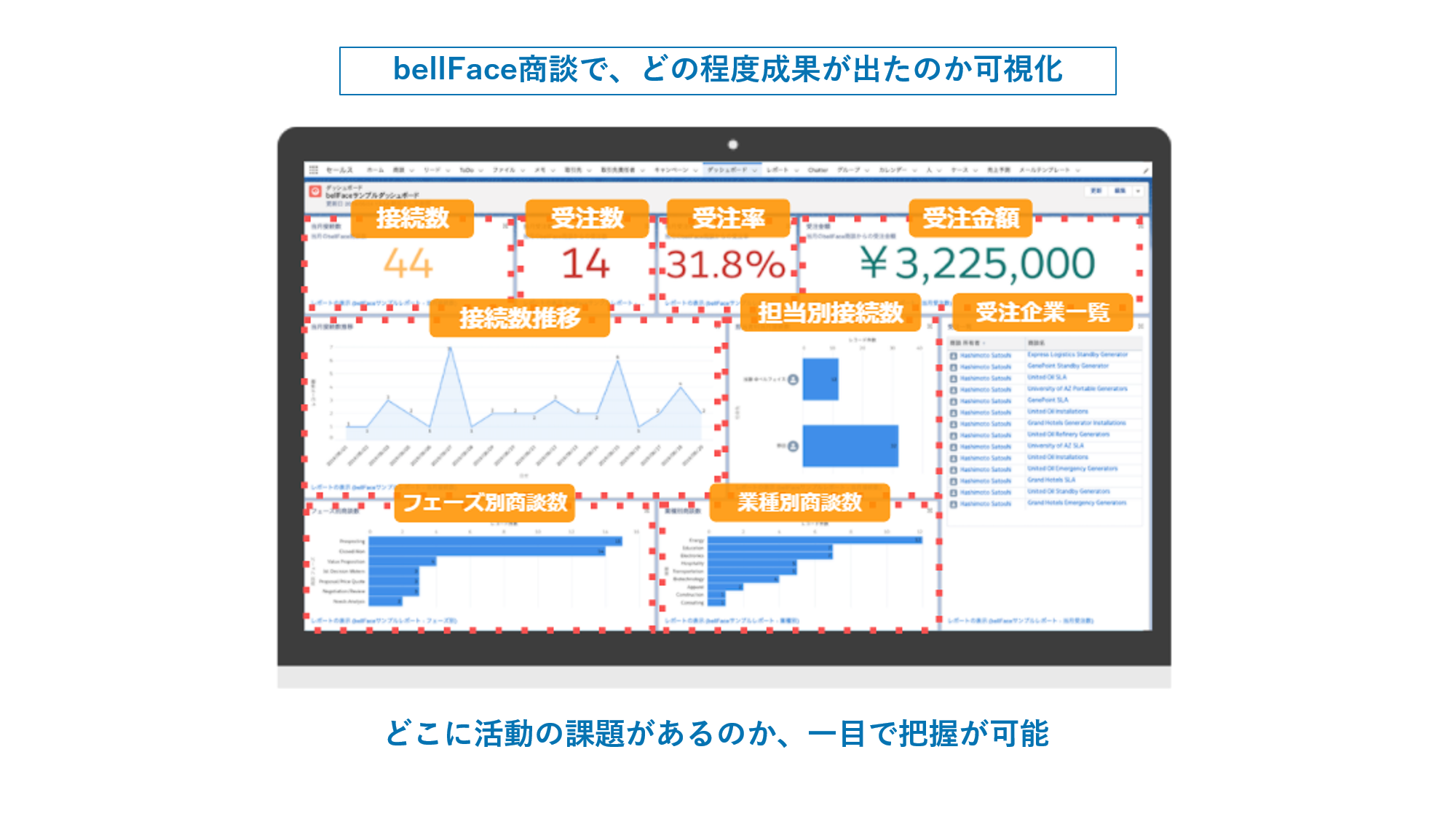Screen dimensions: 1456x819
Task: Open the リード tab dropdown chevron
Action: coord(448,170)
